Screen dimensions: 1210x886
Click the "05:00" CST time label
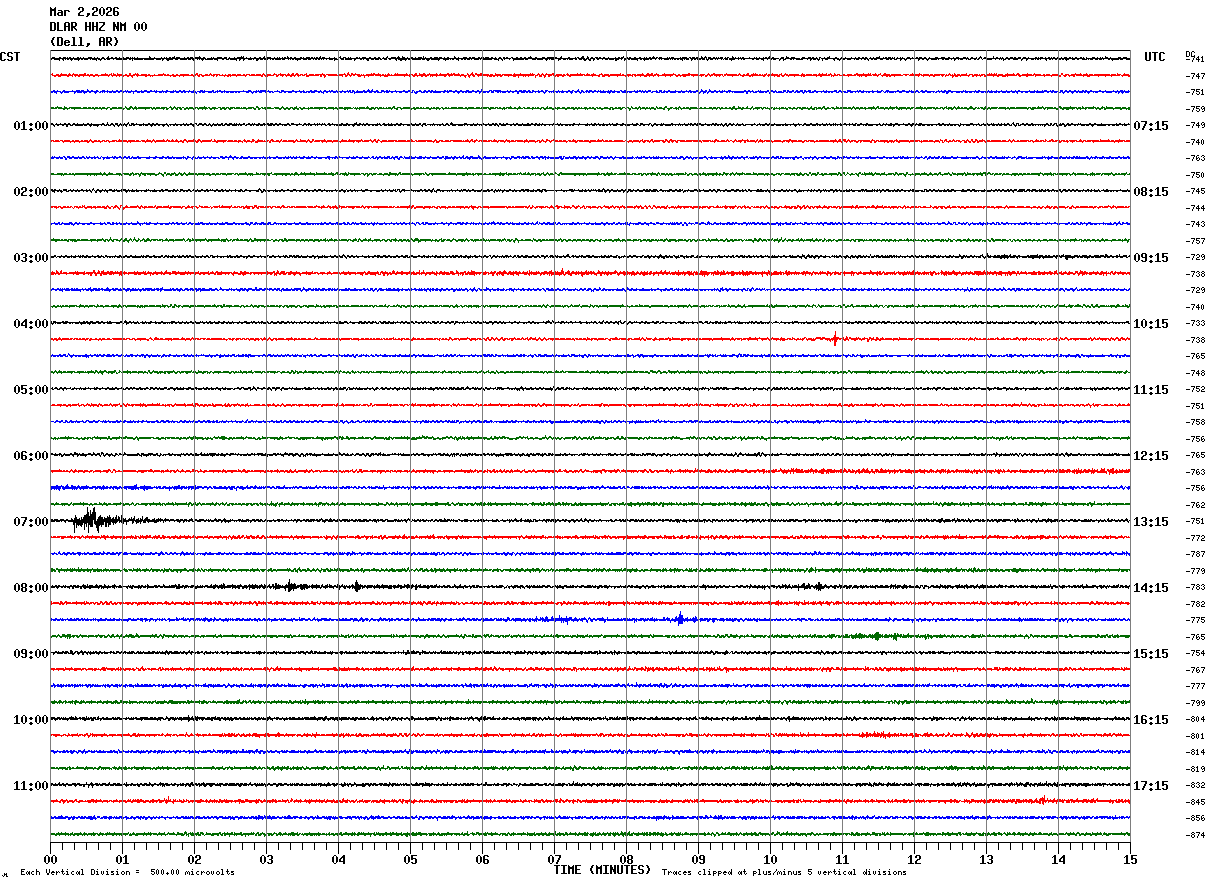tap(31, 390)
